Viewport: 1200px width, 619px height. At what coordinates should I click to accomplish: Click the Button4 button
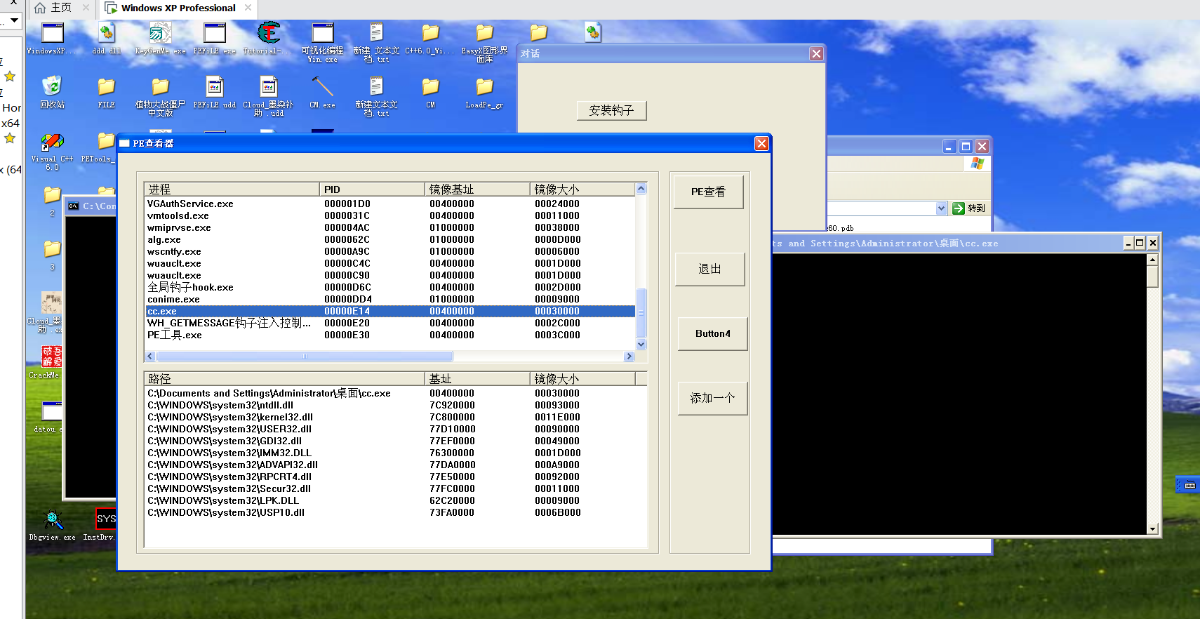pyautogui.click(x=713, y=333)
